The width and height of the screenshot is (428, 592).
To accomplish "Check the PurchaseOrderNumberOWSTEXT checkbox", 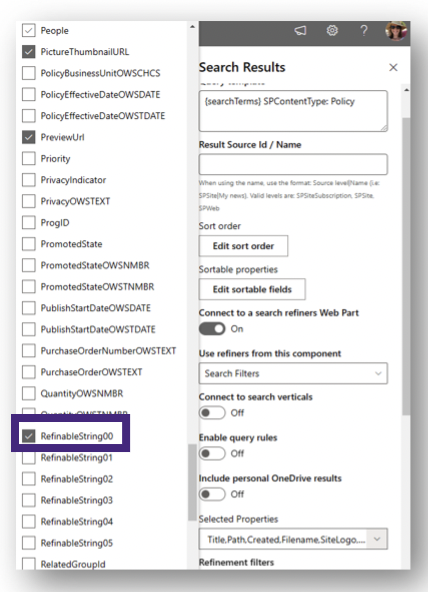I will 29,351.
